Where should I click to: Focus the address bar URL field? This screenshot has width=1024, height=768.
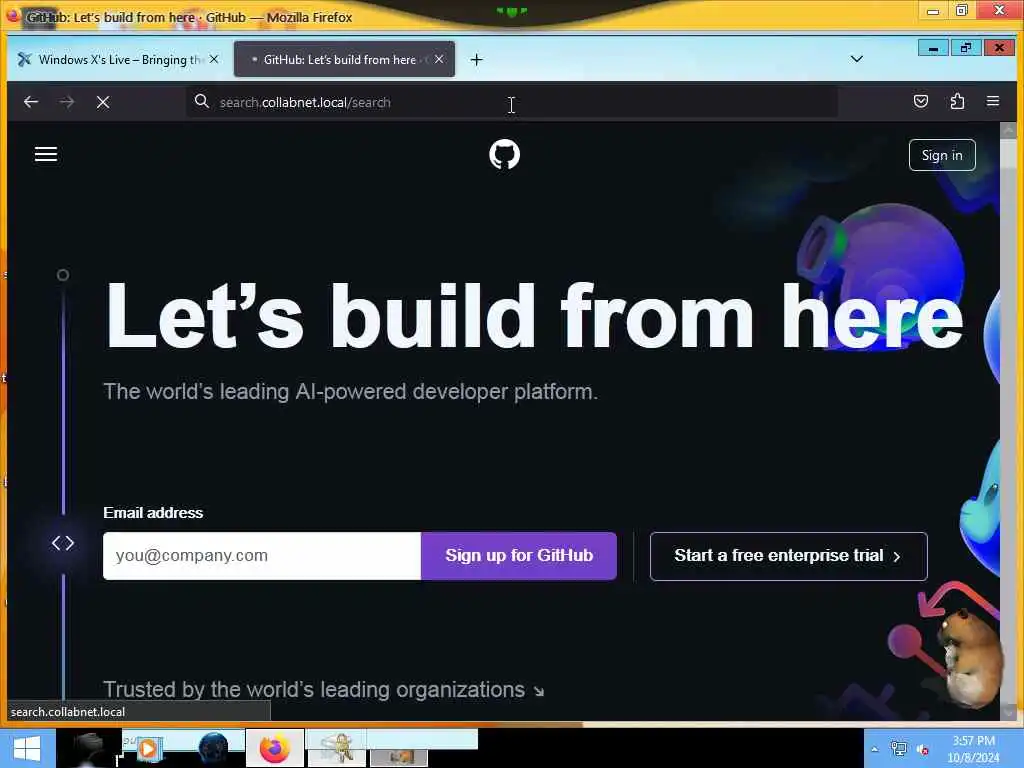pyautogui.click(x=511, y=102)
